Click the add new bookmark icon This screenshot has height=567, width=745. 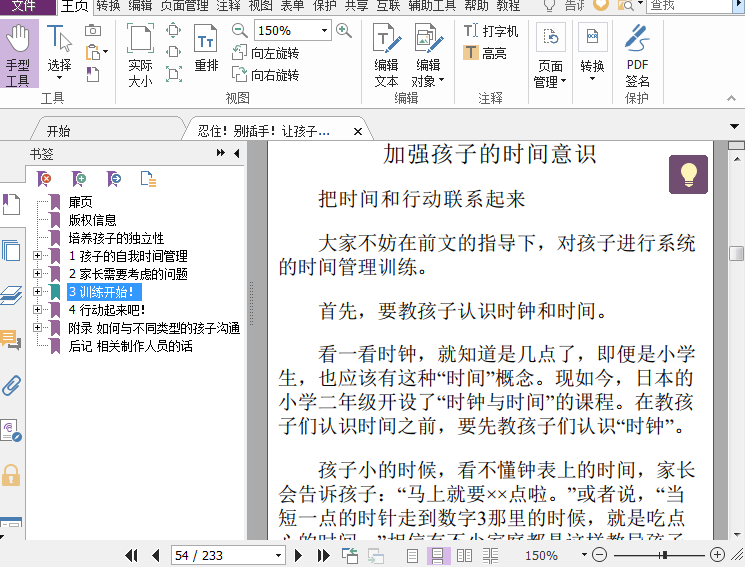point(79,179)
